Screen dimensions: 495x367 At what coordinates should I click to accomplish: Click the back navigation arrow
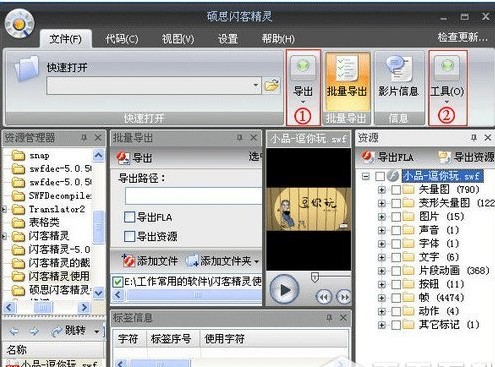(14, 331)
